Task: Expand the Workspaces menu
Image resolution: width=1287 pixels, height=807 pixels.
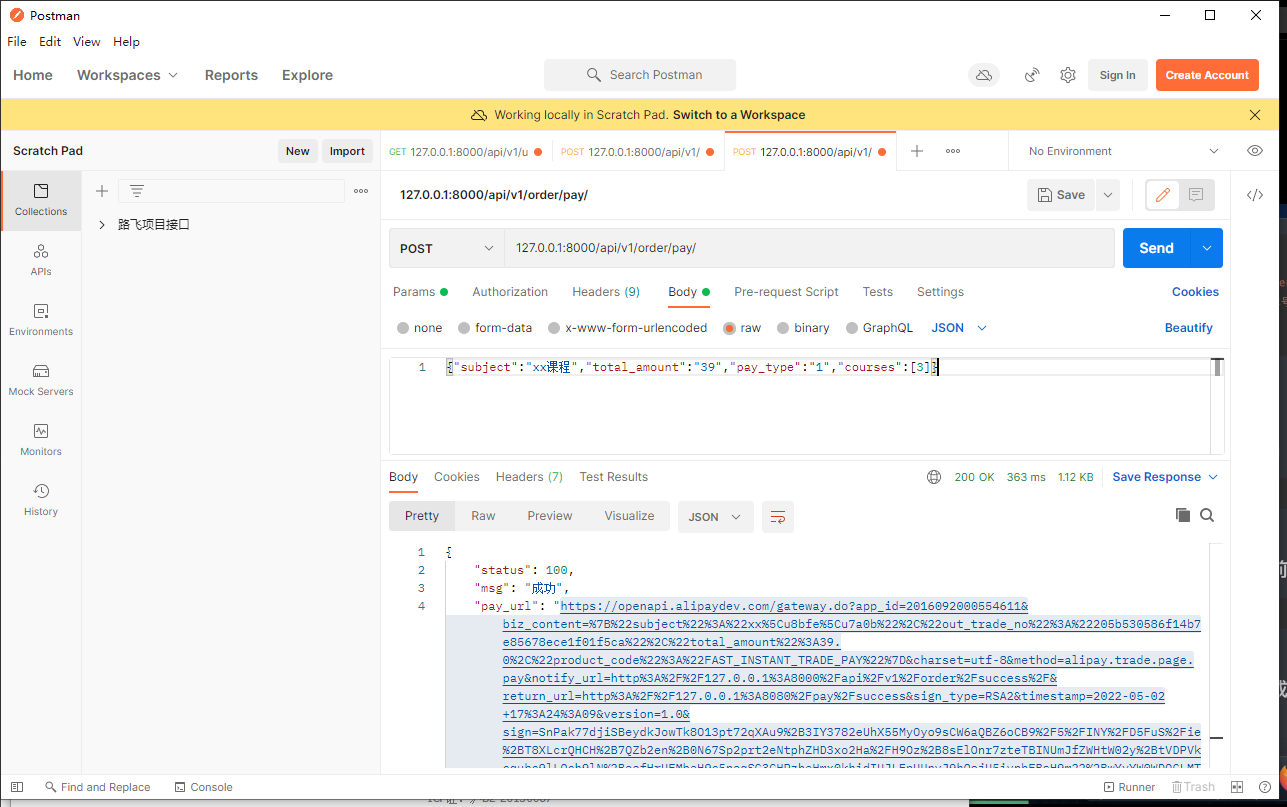Action: (x=127, y=75)
